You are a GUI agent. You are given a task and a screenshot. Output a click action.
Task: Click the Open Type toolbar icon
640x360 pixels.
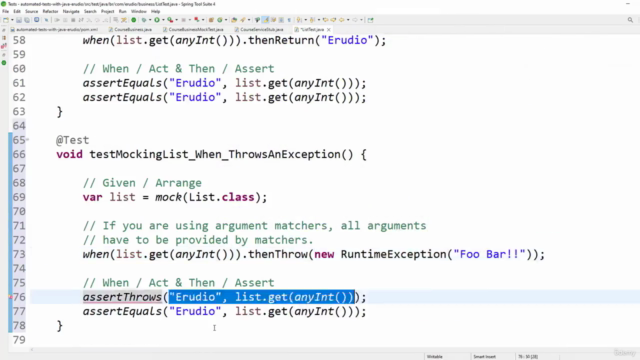pos(234,20)
